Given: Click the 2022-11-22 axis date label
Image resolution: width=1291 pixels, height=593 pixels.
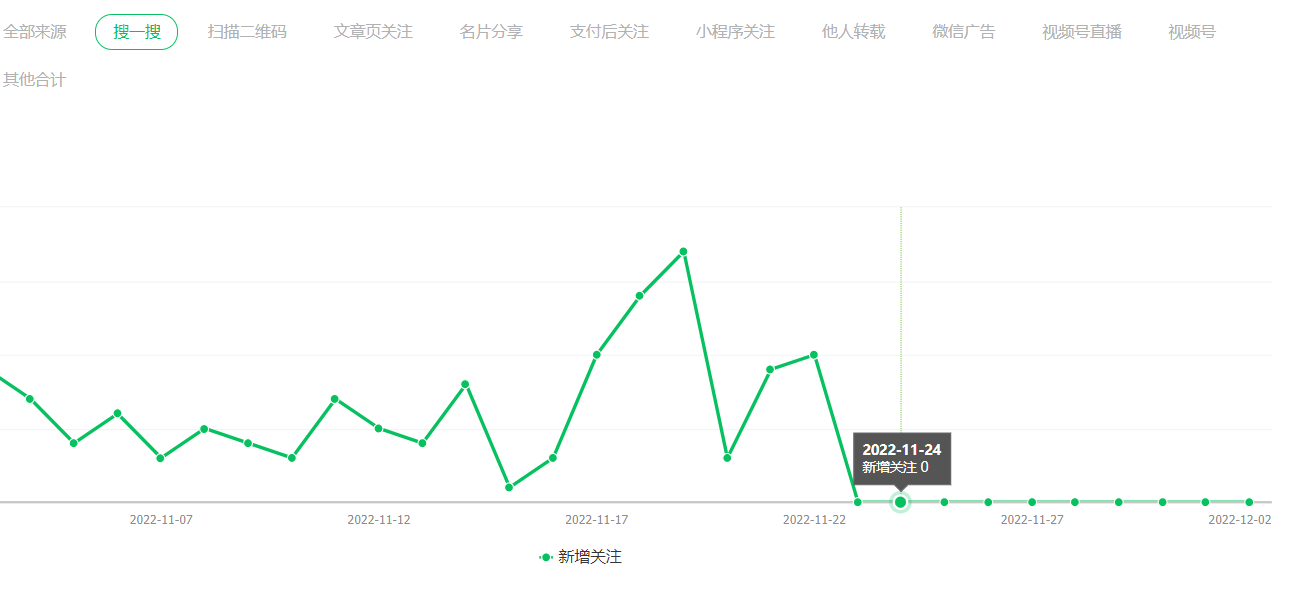Looking at the screenshot, I should 814,520.
